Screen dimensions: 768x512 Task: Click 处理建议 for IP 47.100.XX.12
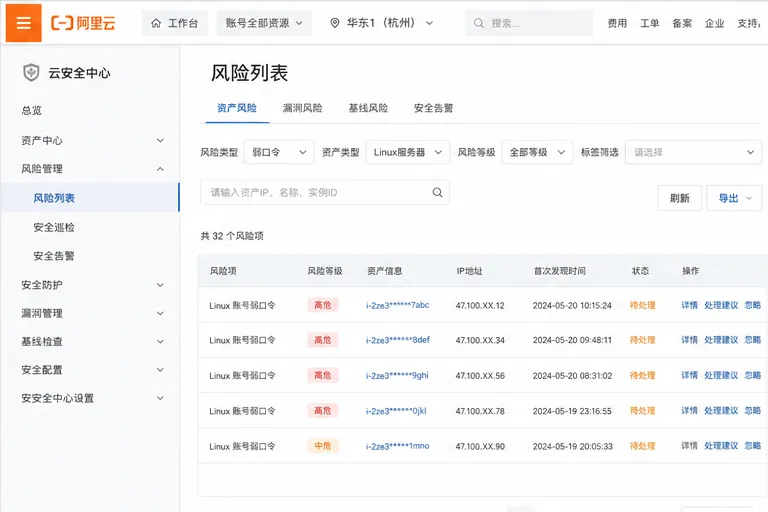(x=721, y=305)
